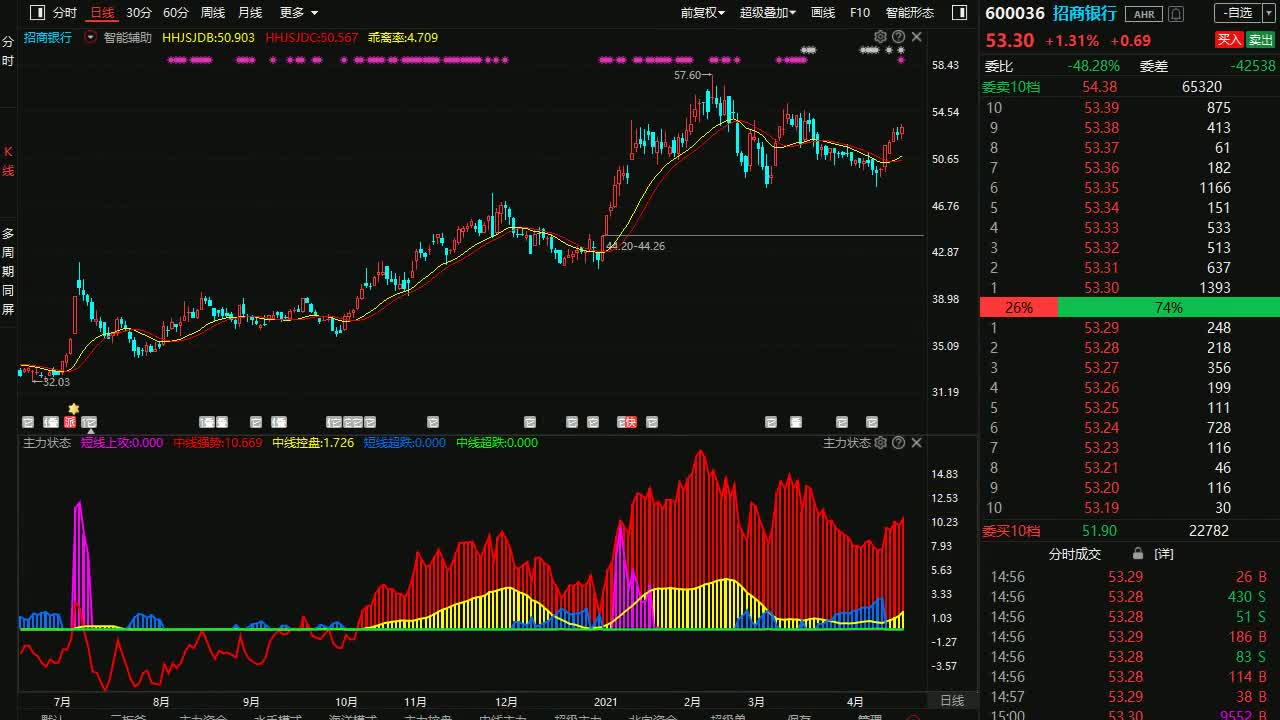1280x720 pixels.
Task: Select 多周期同屏 in left sidebar
Action: [x=8, y=271]
